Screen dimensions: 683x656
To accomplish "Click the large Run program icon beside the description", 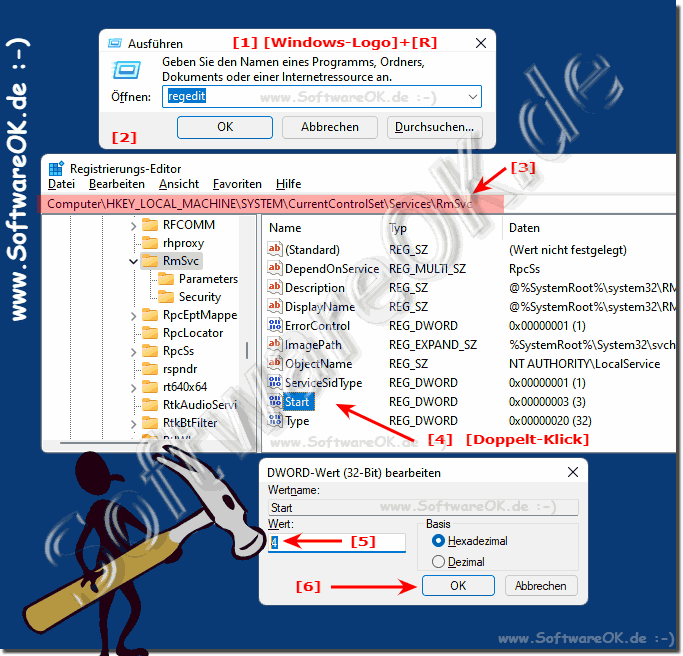I will click(x=126, y=70).
